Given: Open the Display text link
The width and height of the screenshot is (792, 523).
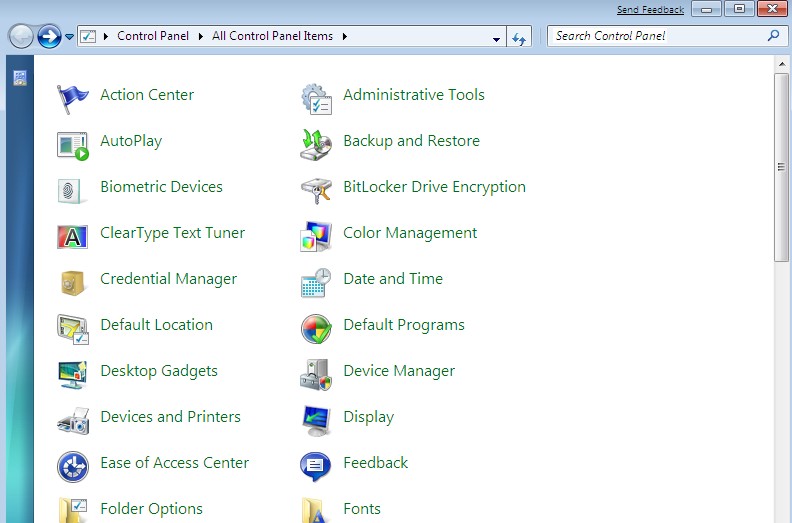Looking at the screenshot, I should tap(368, 417).
